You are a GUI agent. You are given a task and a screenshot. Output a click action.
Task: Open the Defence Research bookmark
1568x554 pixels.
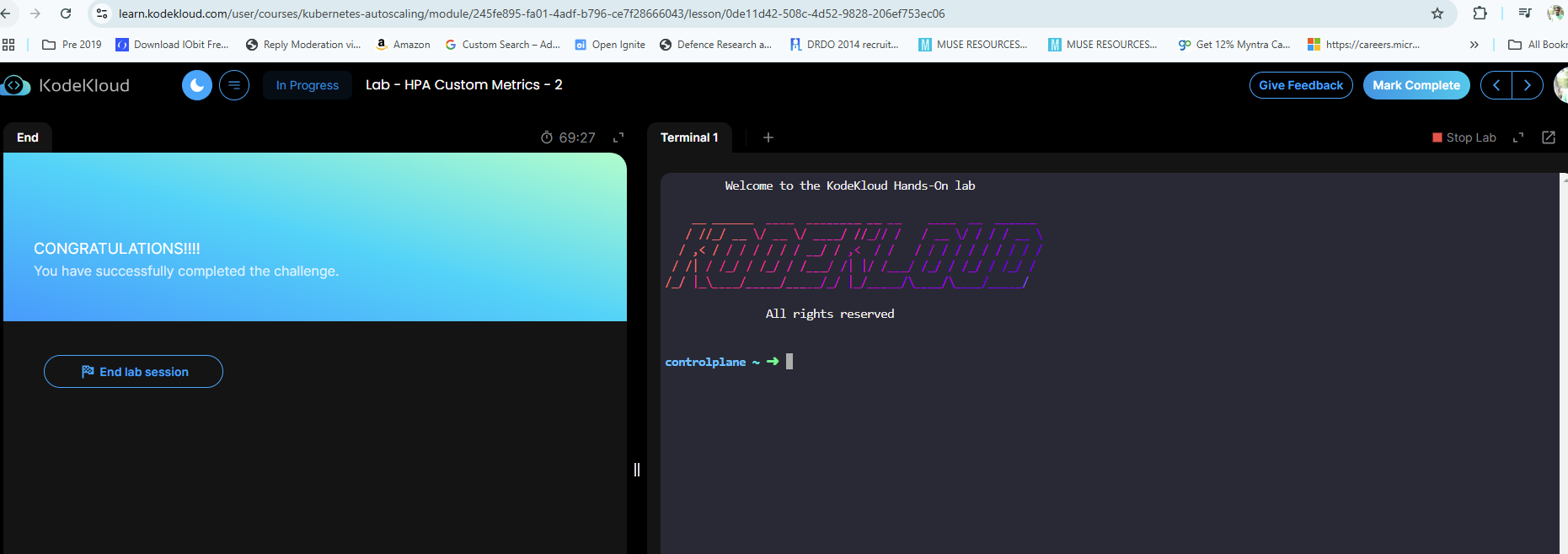coord(715,45)
